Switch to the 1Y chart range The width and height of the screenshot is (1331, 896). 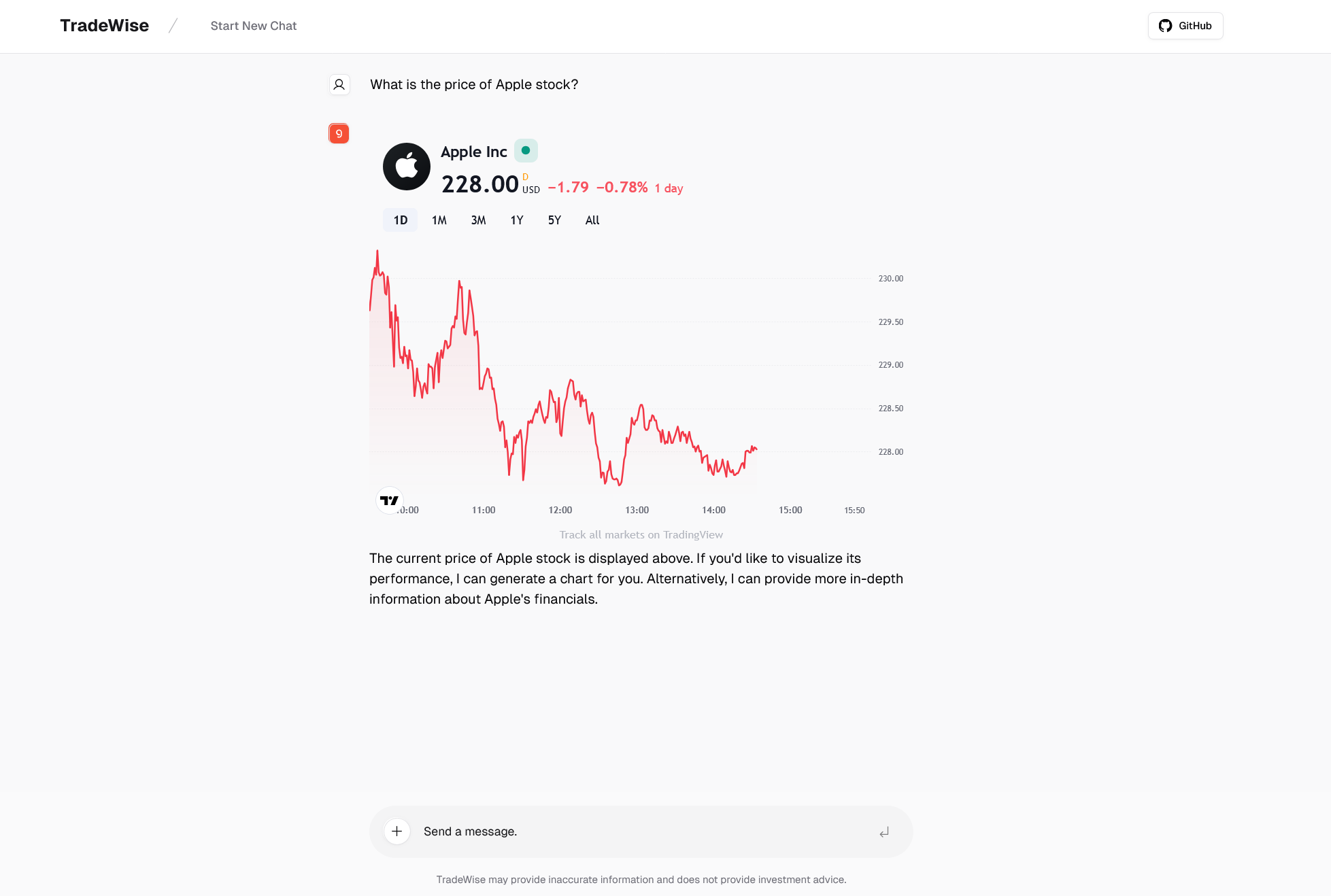(516, 220)
